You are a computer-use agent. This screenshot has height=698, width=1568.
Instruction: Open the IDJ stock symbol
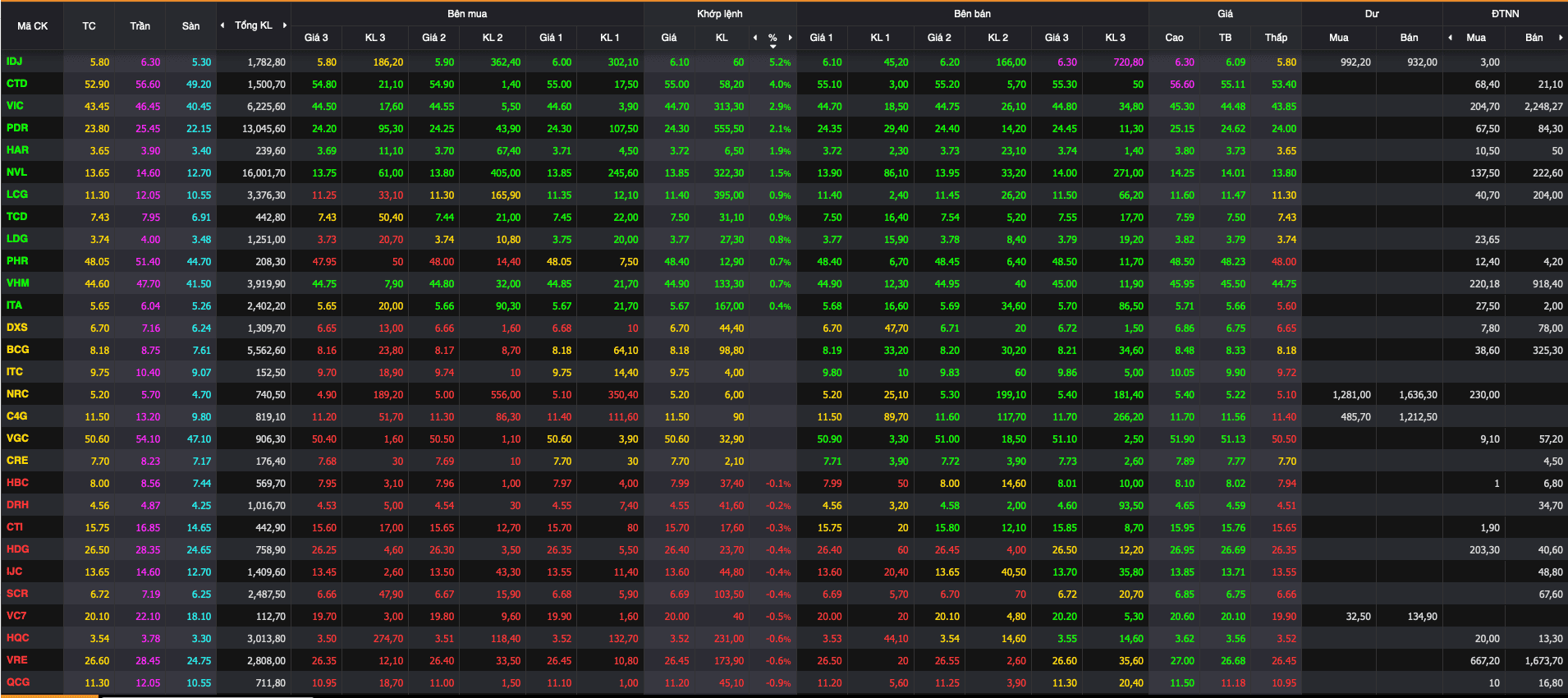click(x=15, y=62)
